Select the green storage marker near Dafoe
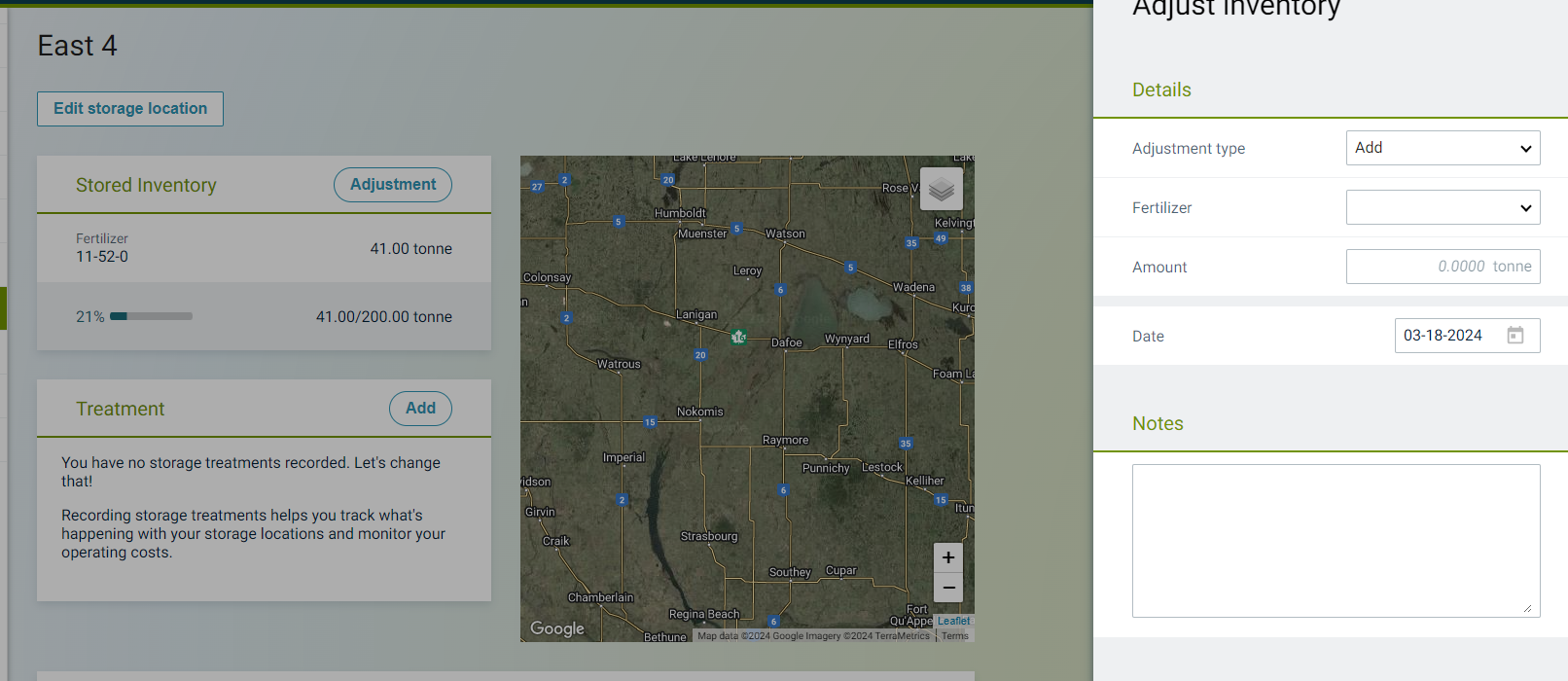1568x681 pixels. [738, 337]
